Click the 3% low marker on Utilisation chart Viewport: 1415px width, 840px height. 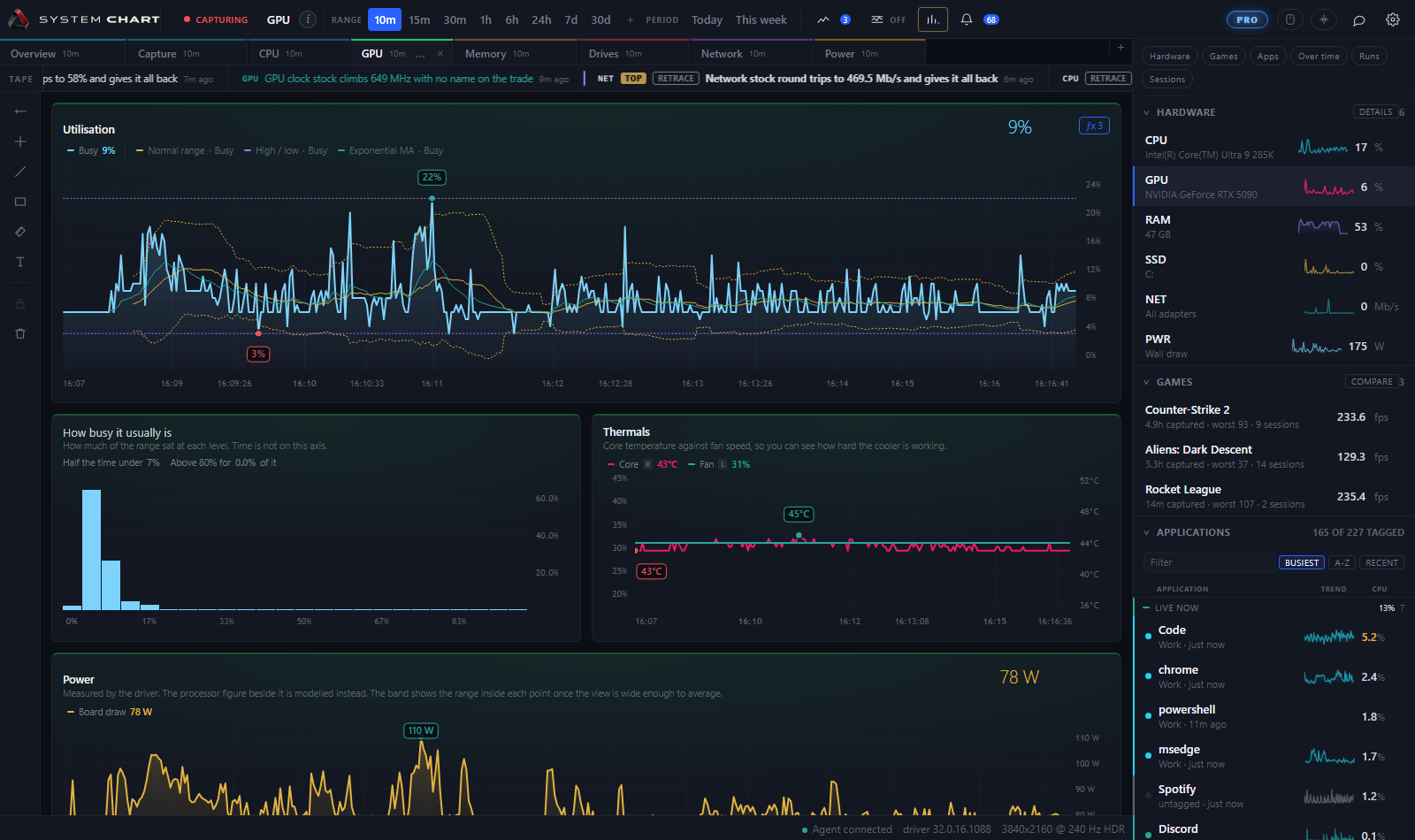click(x=258, y=354)
